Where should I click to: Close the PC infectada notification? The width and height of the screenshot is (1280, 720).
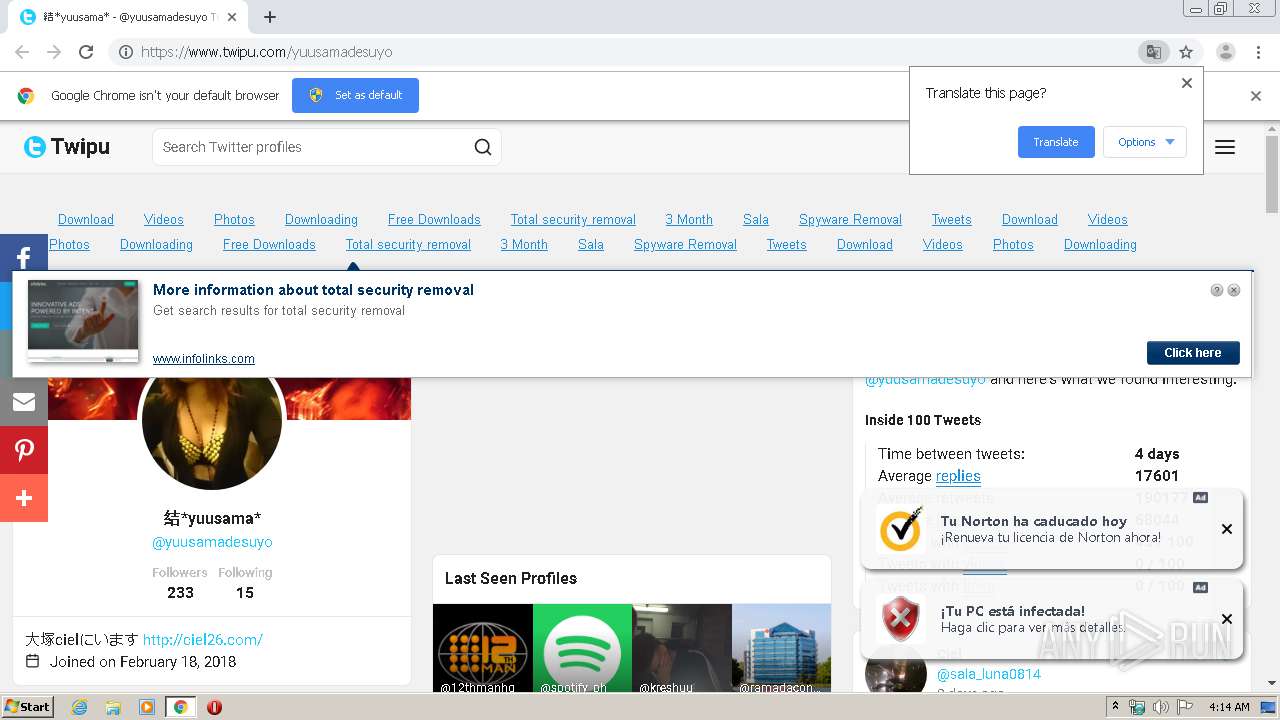click(1227, 619)
